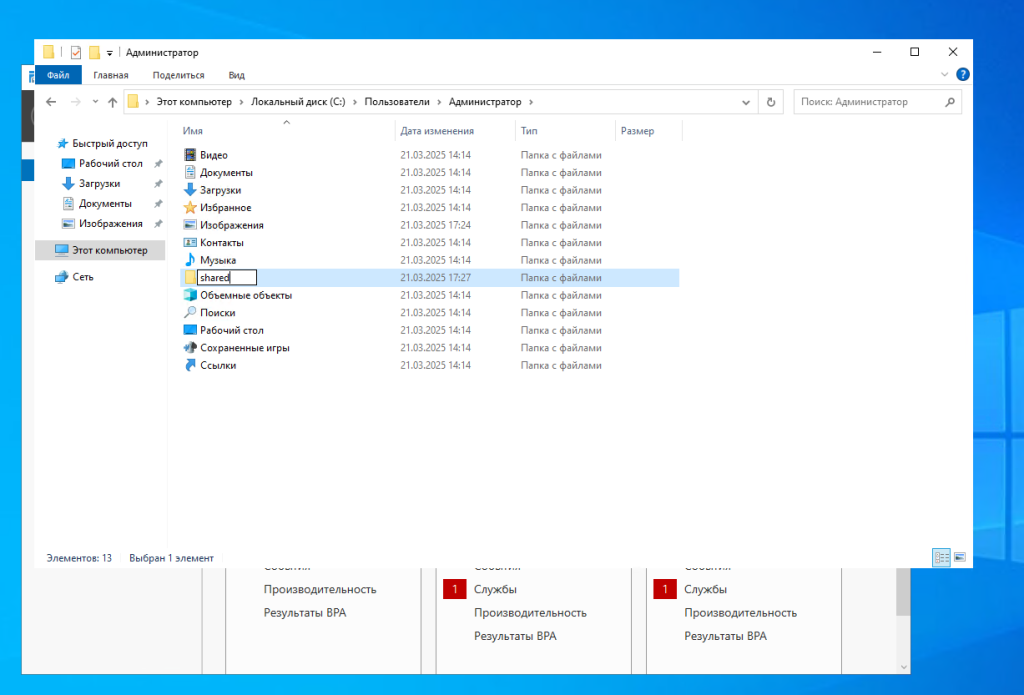Click Локальный диск (C:) breadcrumb
This screenshot has width=1024, height=695.
298,102
